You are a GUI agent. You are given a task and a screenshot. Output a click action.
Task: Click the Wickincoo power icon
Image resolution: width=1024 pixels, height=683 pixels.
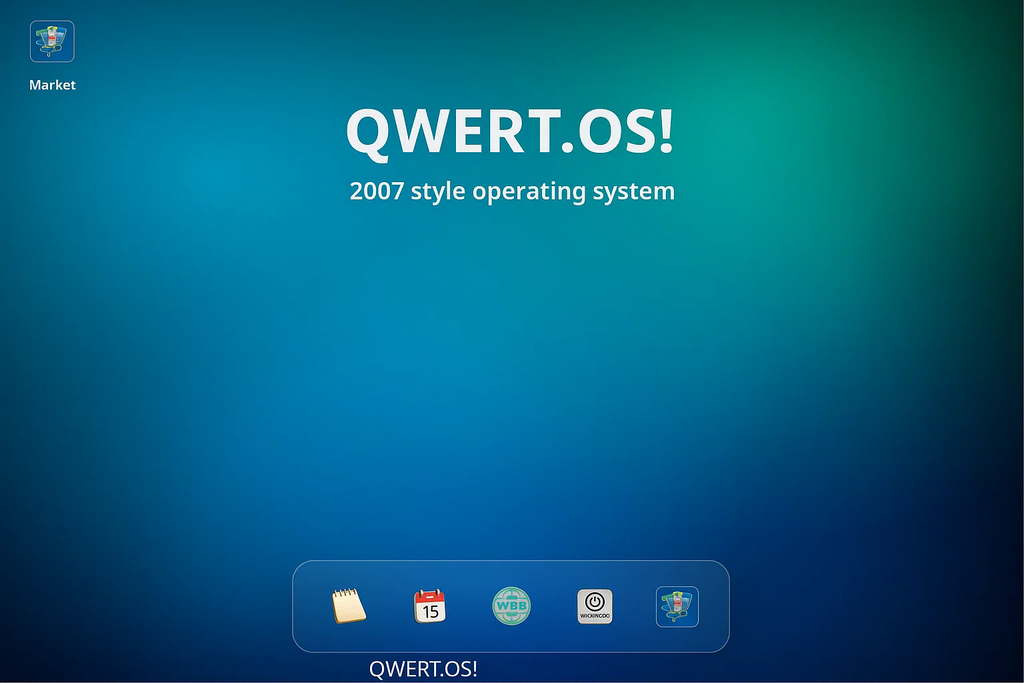pyautogui.click(x=595, y=606)
